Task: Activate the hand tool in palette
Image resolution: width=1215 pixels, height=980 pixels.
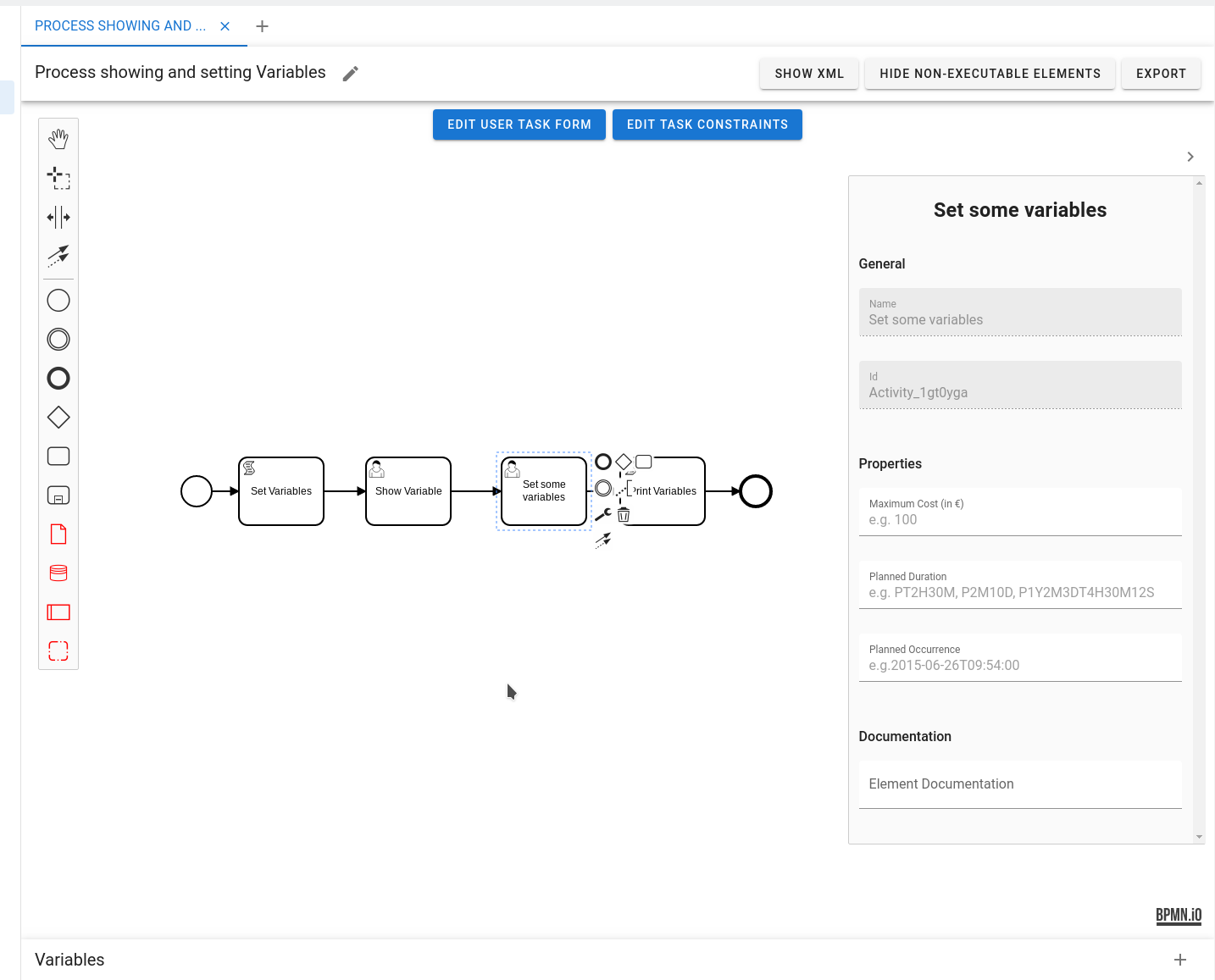Action: [58, 139]
